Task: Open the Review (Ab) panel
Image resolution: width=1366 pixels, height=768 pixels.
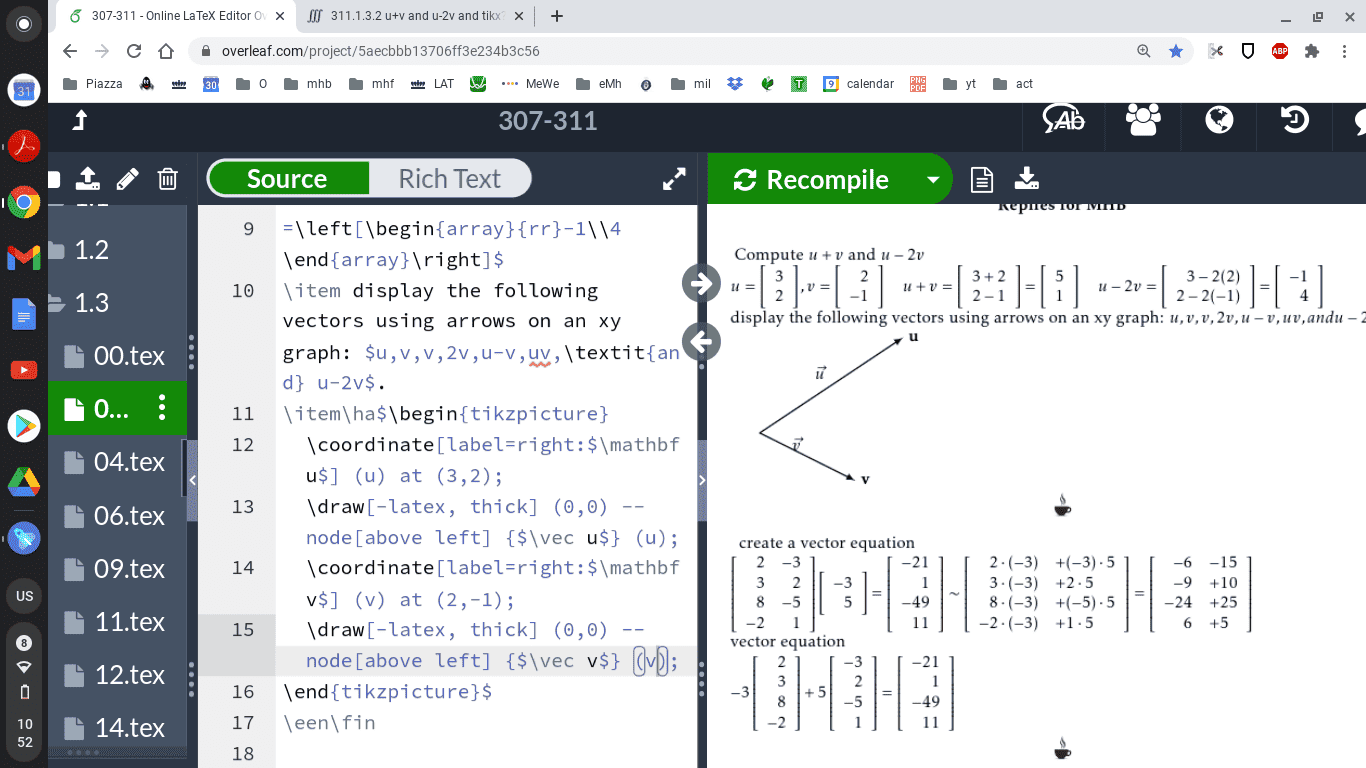Action: click(1063, 120)
